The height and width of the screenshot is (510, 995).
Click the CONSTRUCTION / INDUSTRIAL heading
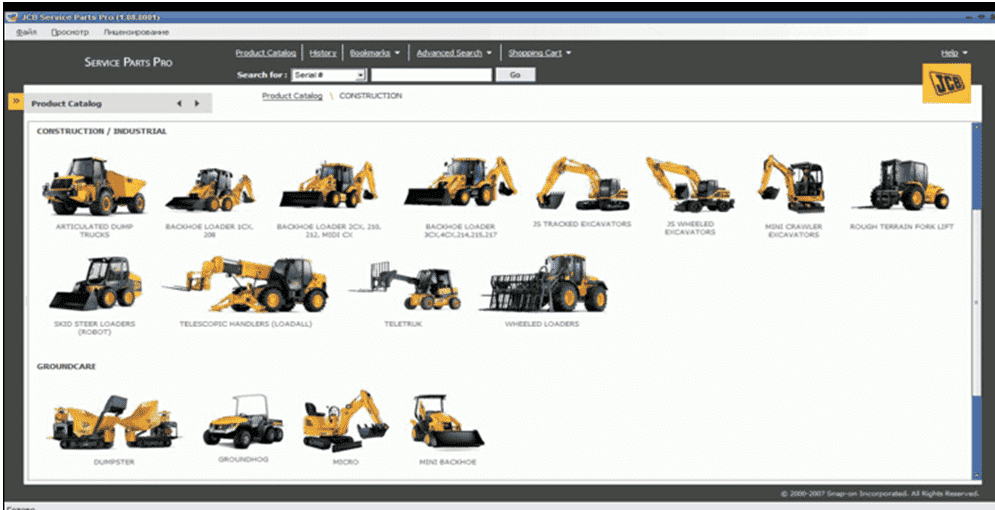tap(102, 131)
